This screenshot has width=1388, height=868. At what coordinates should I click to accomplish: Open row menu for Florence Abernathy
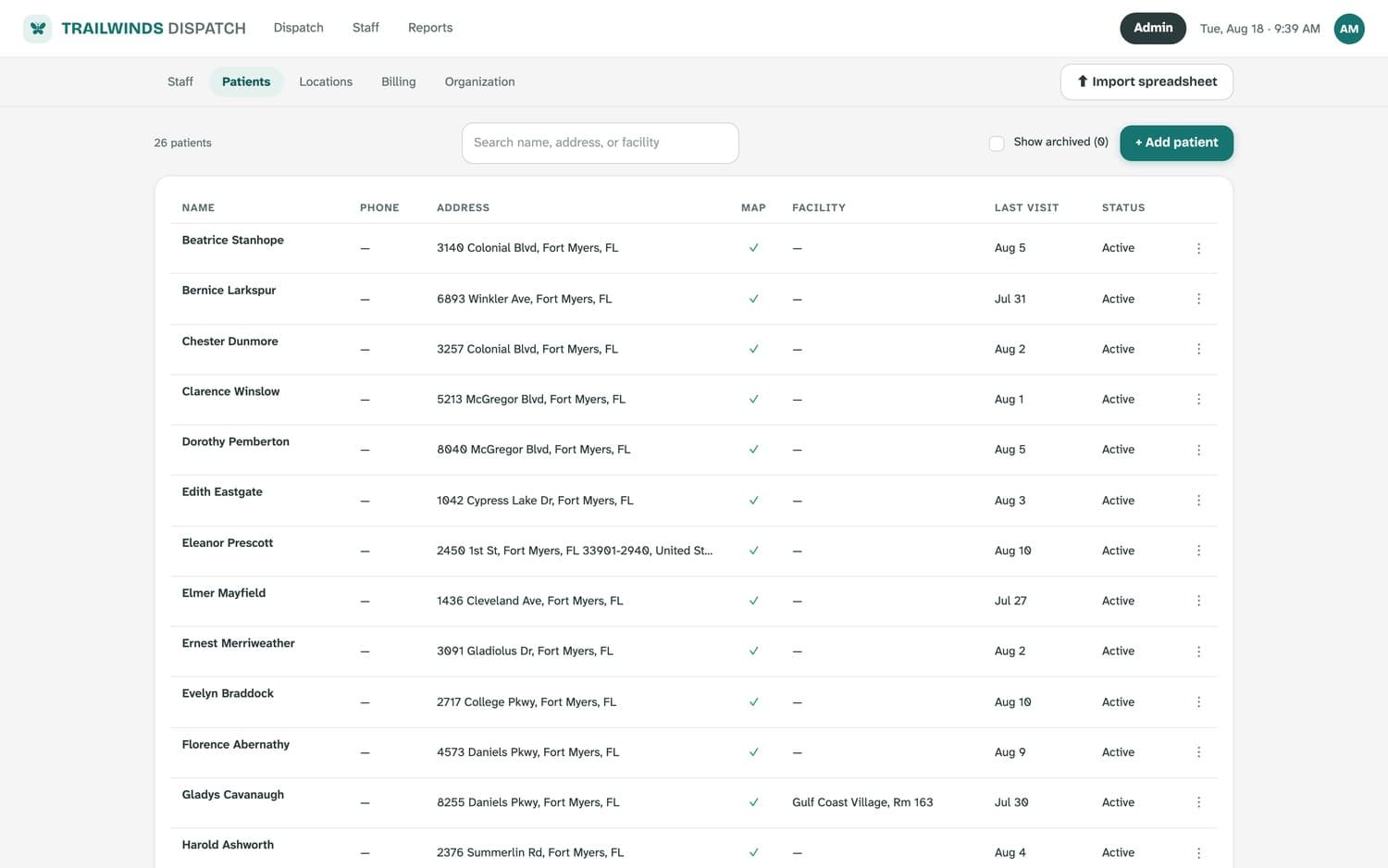pyautogui.click(x=1198, y=752)
